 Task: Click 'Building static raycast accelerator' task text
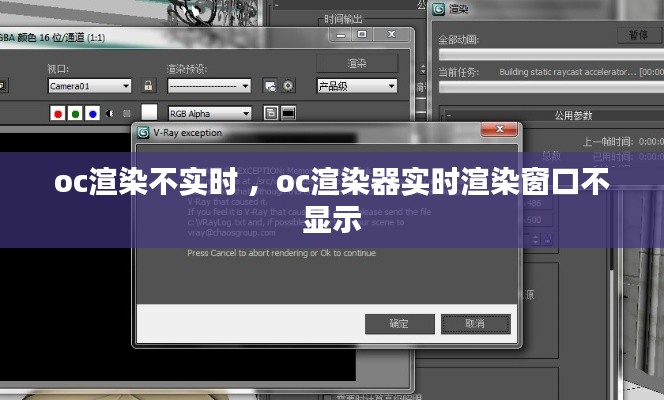[x=567, y=72]
